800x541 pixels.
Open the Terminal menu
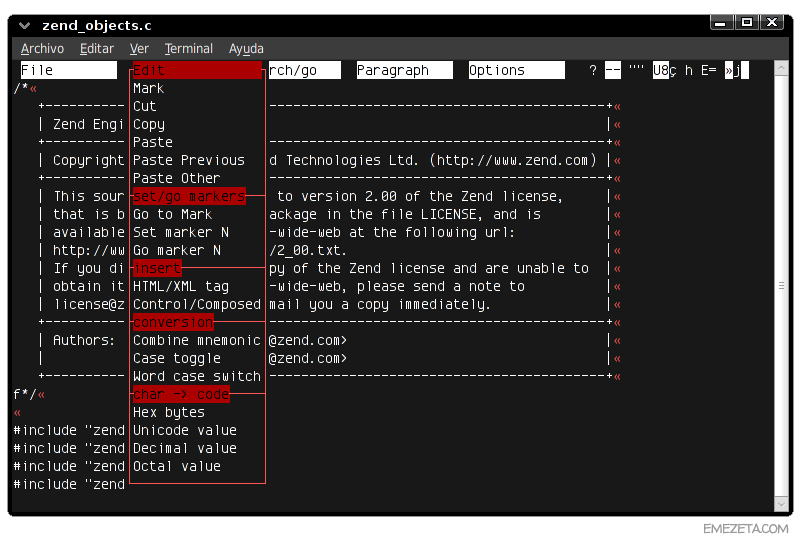188,49
